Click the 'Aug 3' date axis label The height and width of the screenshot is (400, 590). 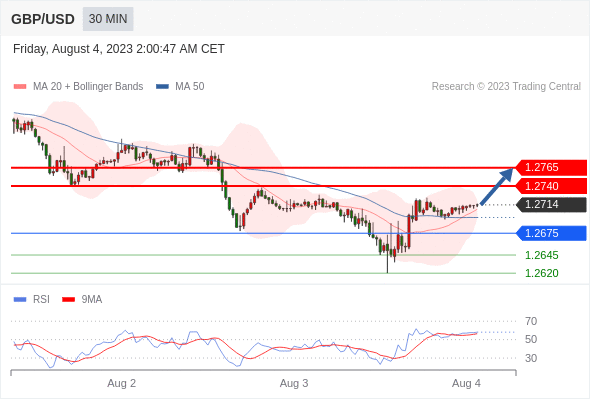coord(294,383)
